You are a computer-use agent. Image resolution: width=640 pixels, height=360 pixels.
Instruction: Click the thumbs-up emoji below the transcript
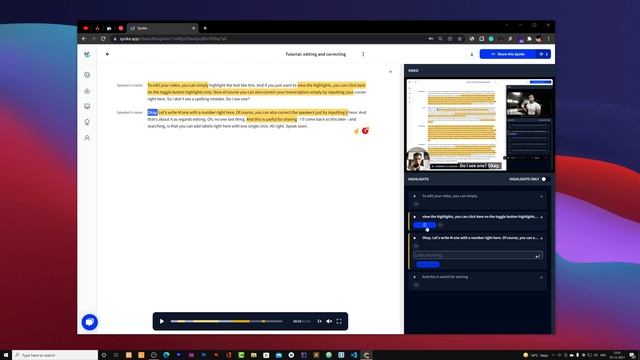356,131
